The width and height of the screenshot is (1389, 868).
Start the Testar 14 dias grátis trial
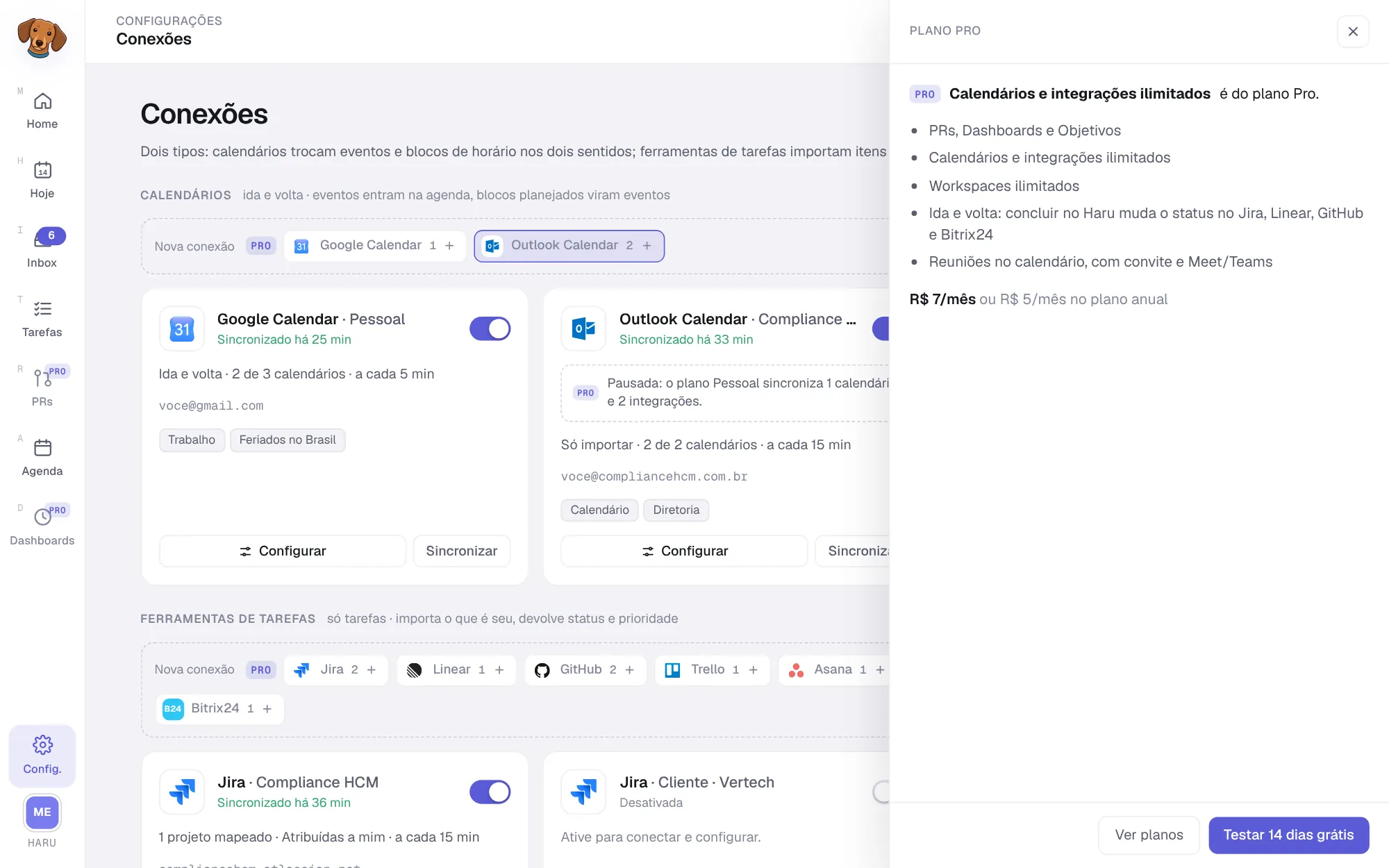click(1288, 835)
